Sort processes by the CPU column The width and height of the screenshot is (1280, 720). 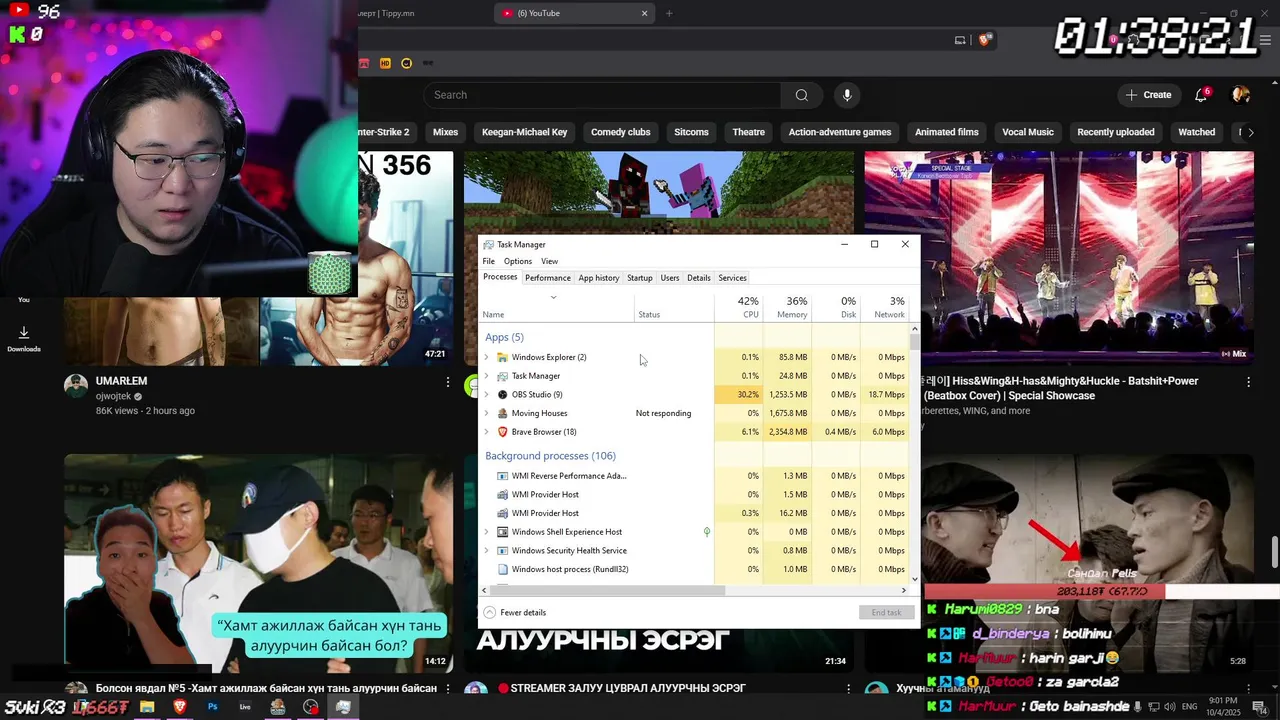click(x=738, y=307)
